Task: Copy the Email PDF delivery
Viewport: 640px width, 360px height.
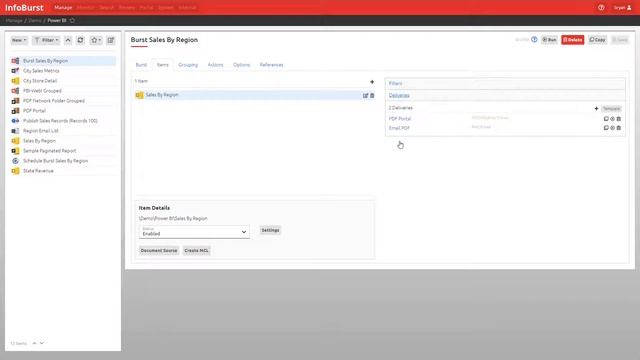Action: [x=606, y=128]
